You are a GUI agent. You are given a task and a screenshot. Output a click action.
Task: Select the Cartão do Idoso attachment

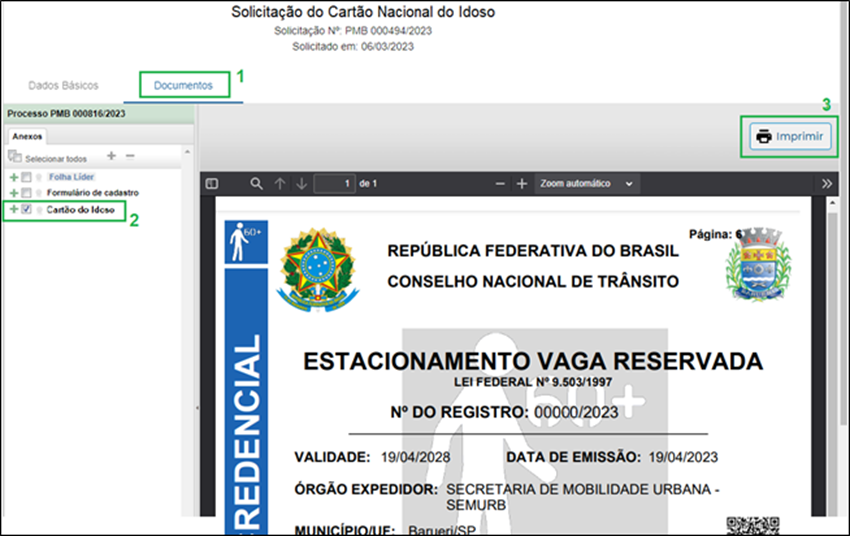click(x=80, y=210)
